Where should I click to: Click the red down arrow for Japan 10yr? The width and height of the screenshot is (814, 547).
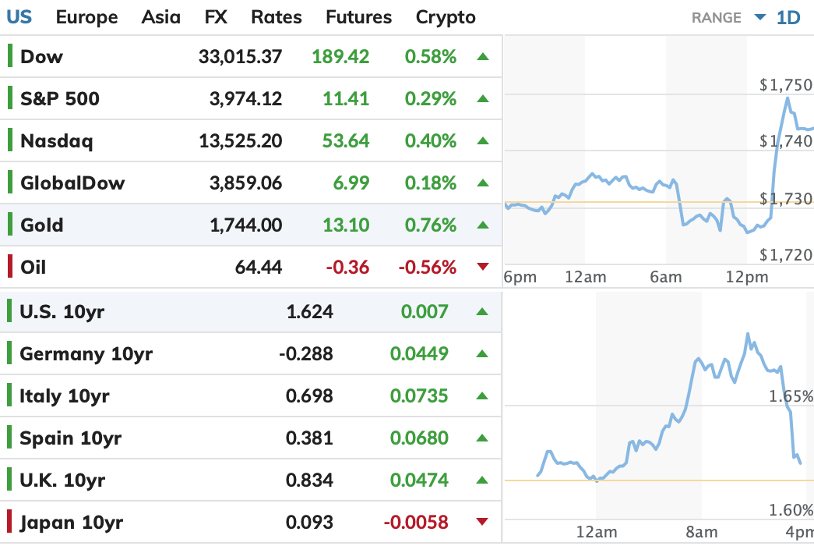pyautogui.click(x=483, y=522)
